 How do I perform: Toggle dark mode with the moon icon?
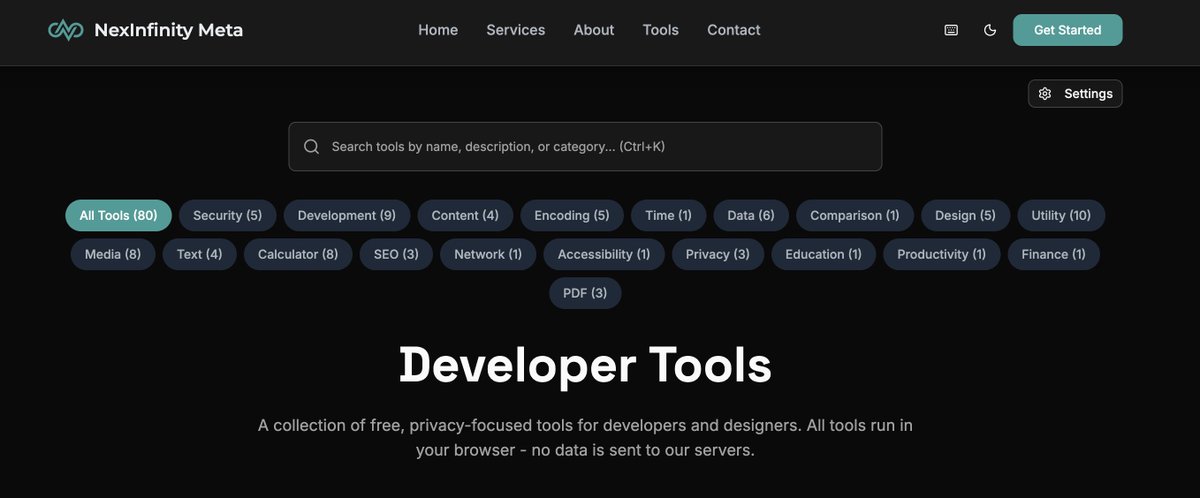[990, 30]
